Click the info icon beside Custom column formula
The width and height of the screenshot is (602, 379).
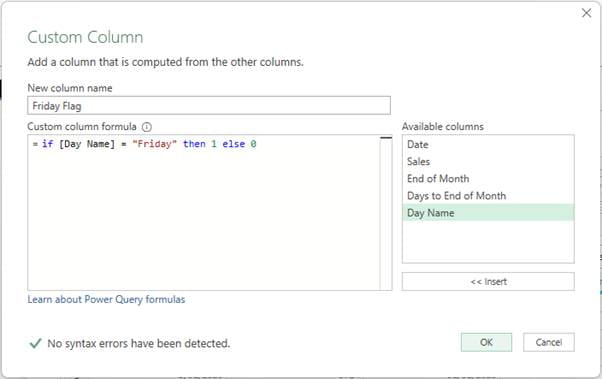click(x=147, y=127)
